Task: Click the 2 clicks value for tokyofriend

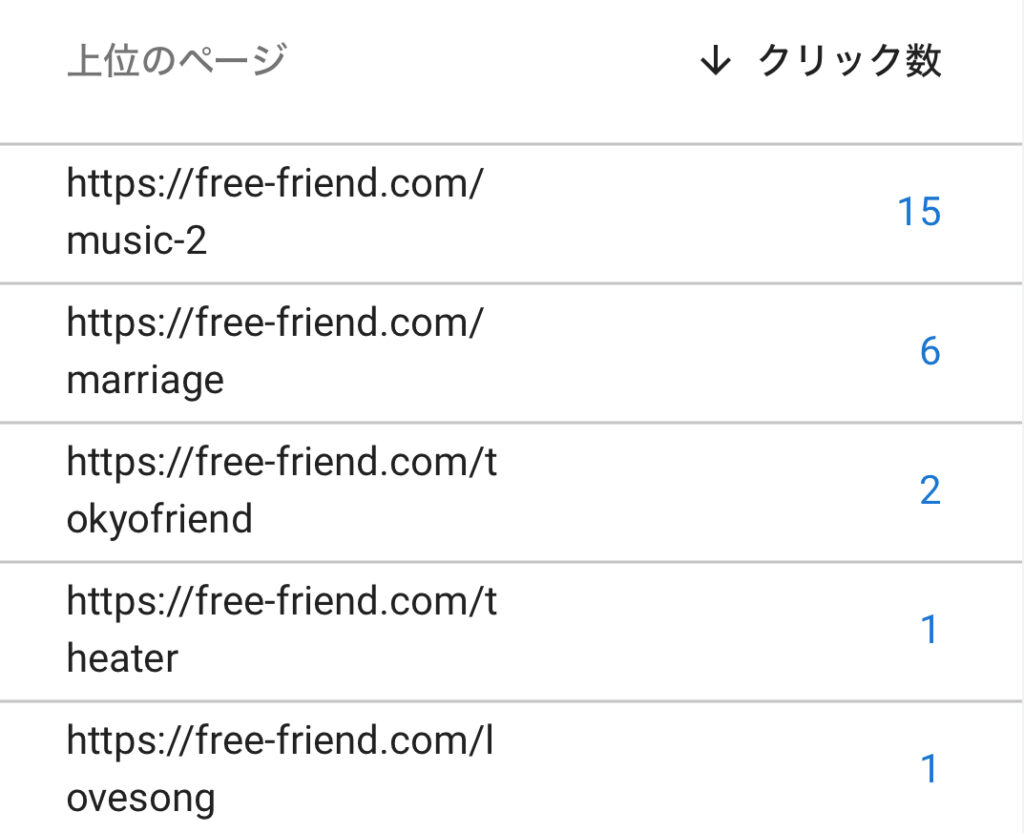Action: point(930,490)
